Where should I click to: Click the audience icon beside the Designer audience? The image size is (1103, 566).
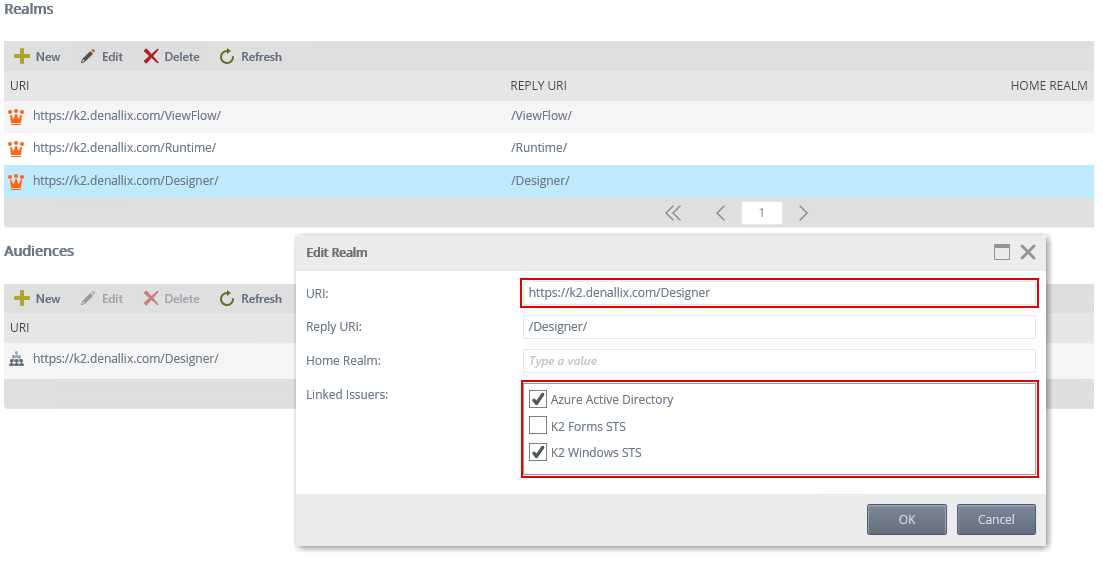pos(16,359)
